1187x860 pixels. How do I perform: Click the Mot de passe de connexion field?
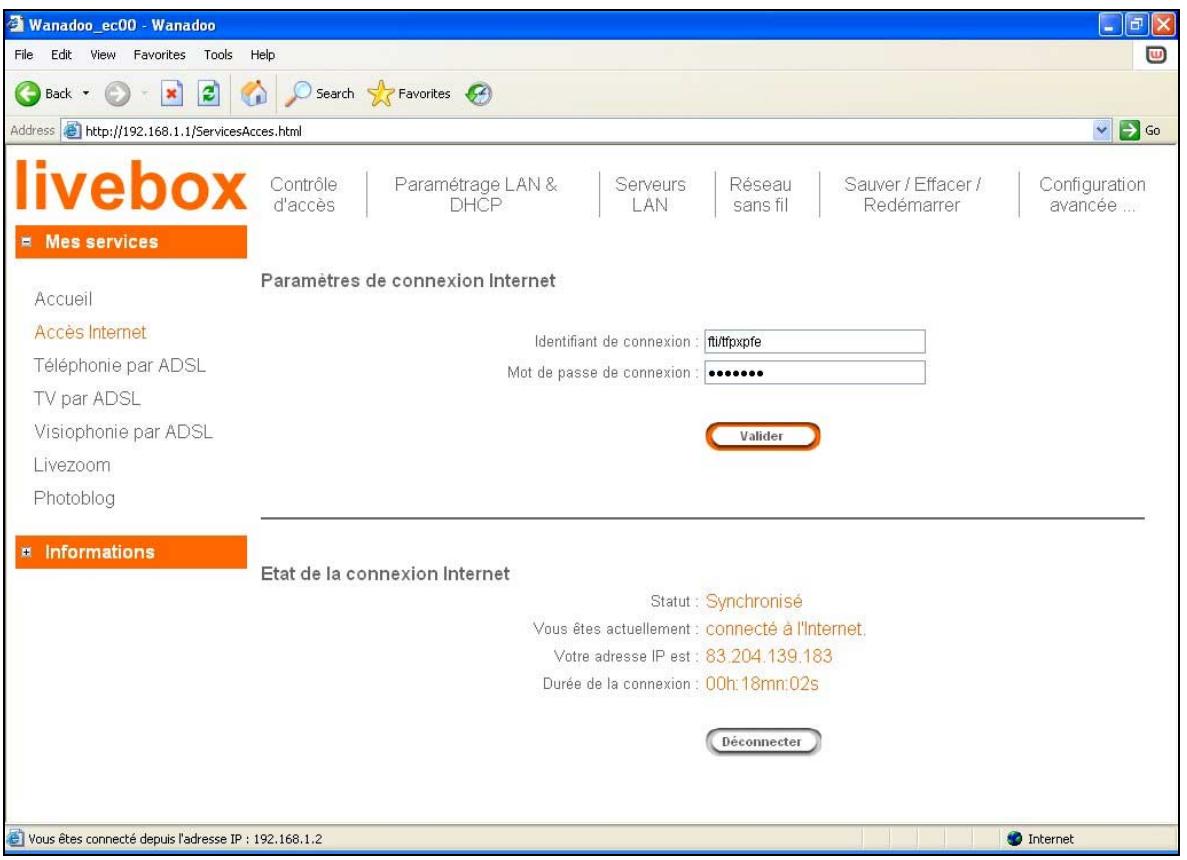coord(815,372)
